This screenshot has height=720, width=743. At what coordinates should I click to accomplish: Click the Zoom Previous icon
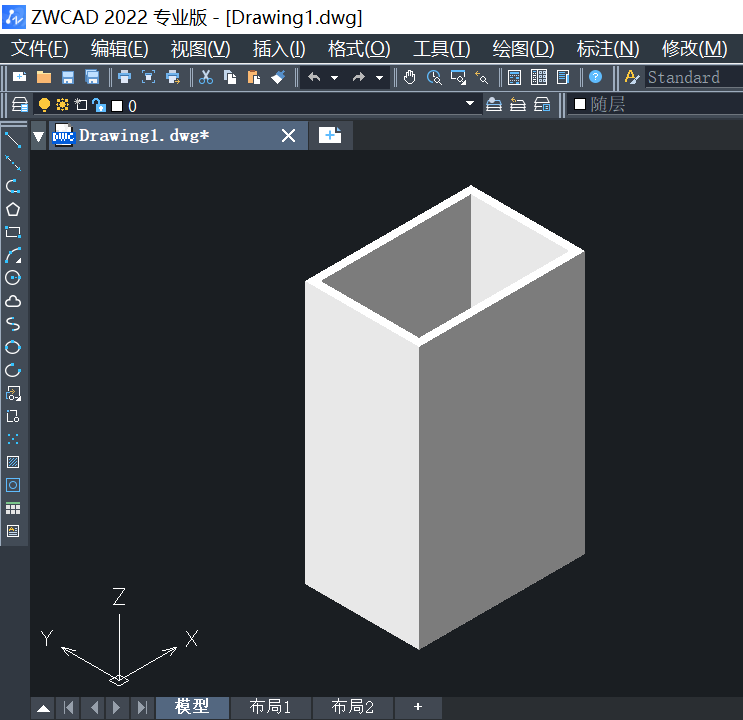pyautogui.click(x=482, y=77)
